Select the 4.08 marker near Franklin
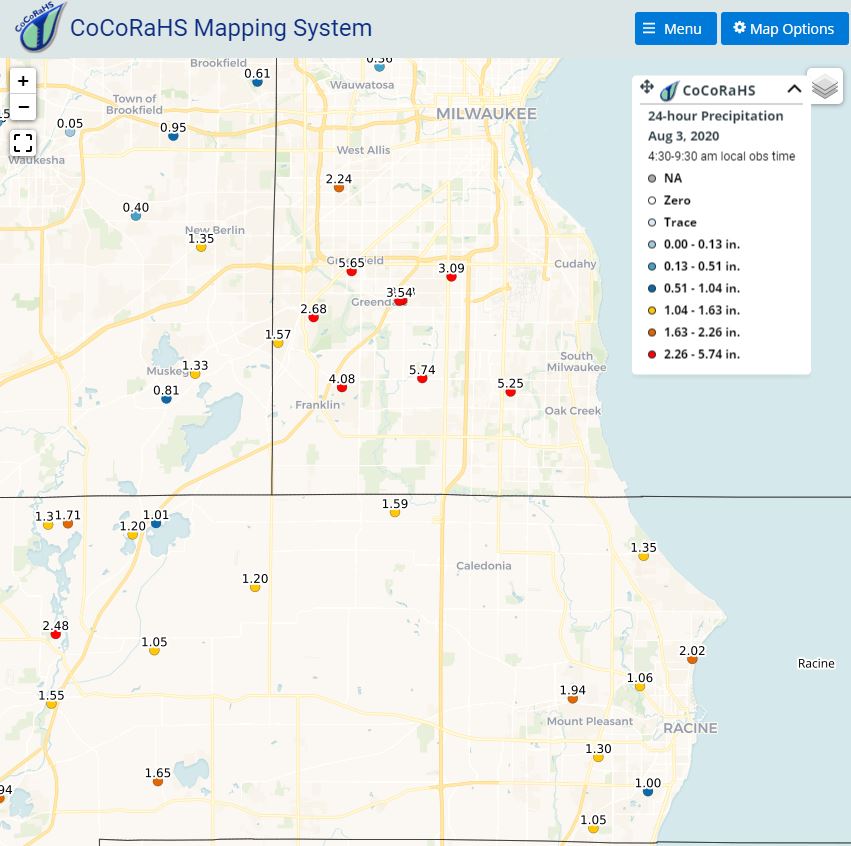The image size is (851, 846). 341,388
